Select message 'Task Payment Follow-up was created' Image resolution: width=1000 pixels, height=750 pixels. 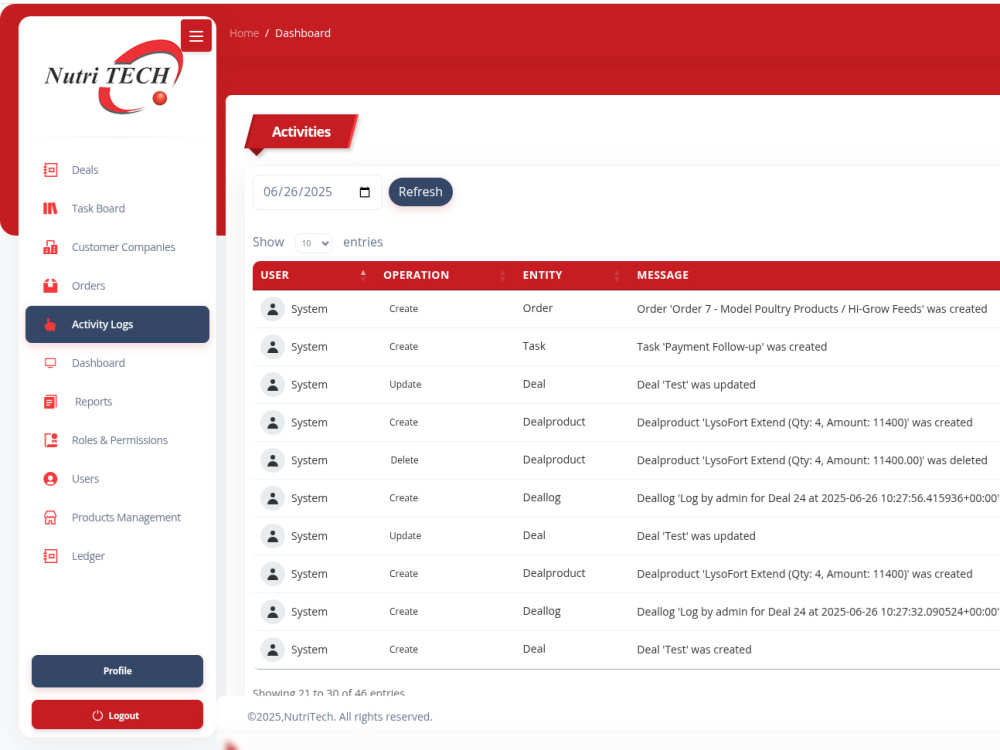[x=732, y=347]
